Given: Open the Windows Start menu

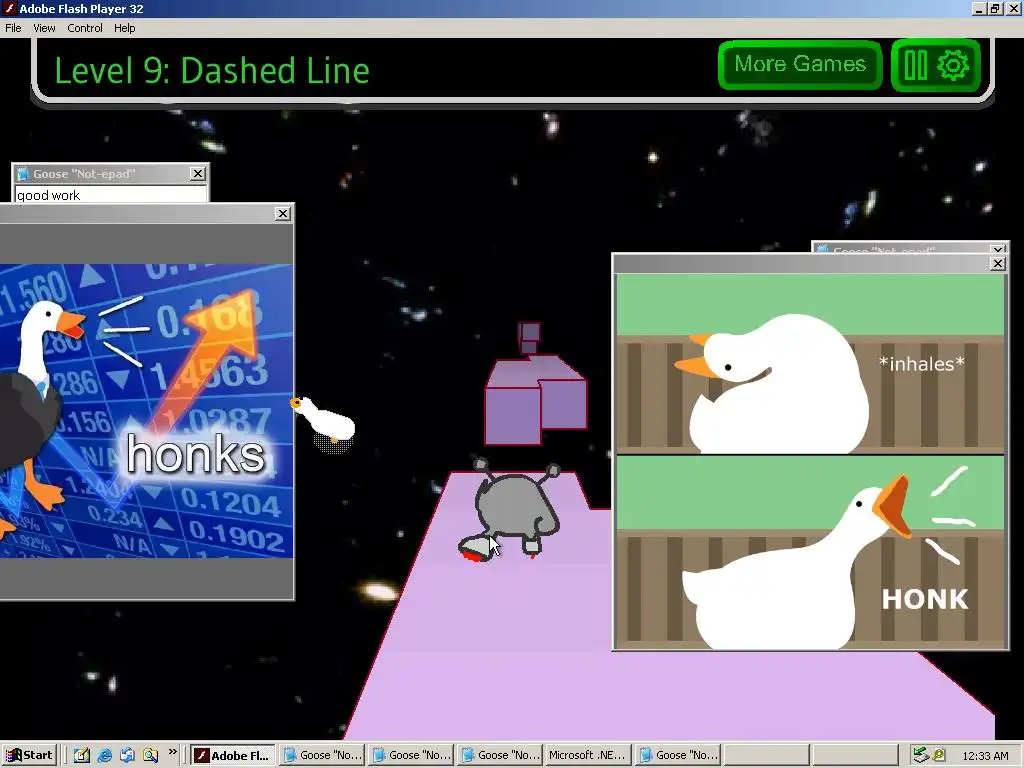Looking at the screenshot, I should (29, 755).
